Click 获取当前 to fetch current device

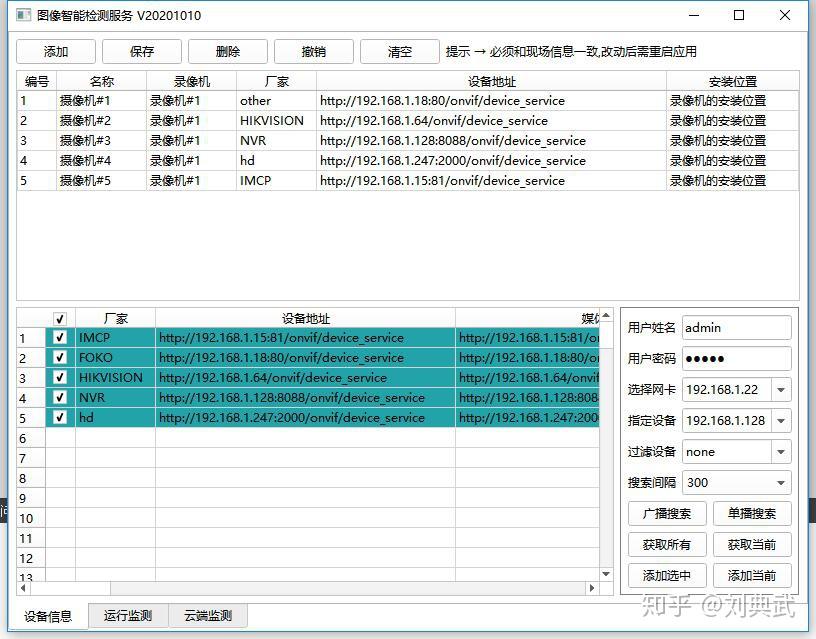point(753,544)
